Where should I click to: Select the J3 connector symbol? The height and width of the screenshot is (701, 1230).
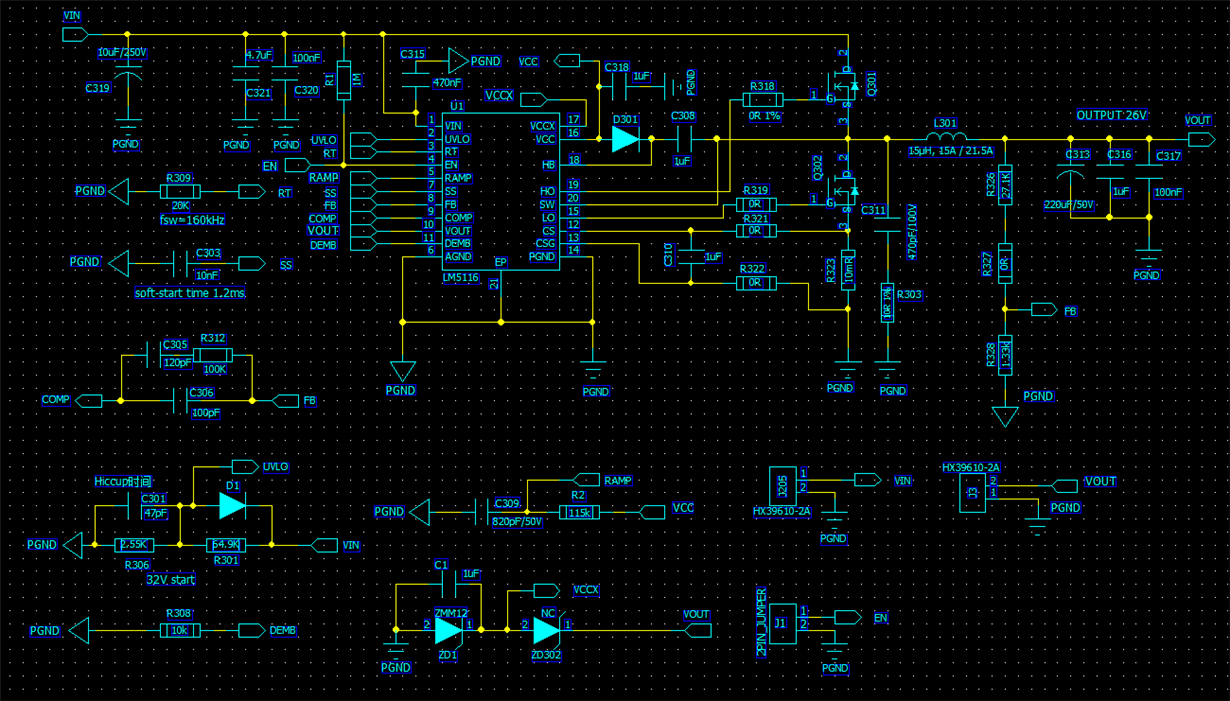coord(973,492)
